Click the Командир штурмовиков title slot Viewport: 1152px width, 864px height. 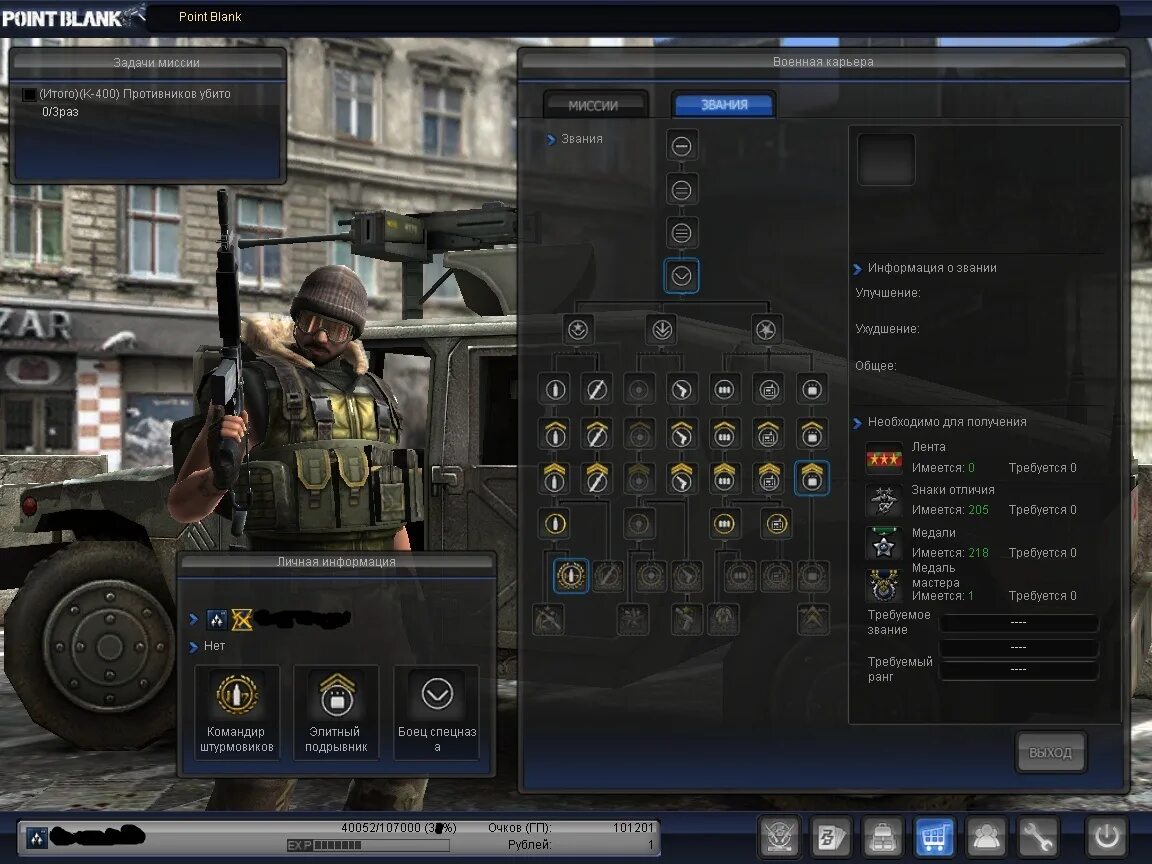click(237, 712)
